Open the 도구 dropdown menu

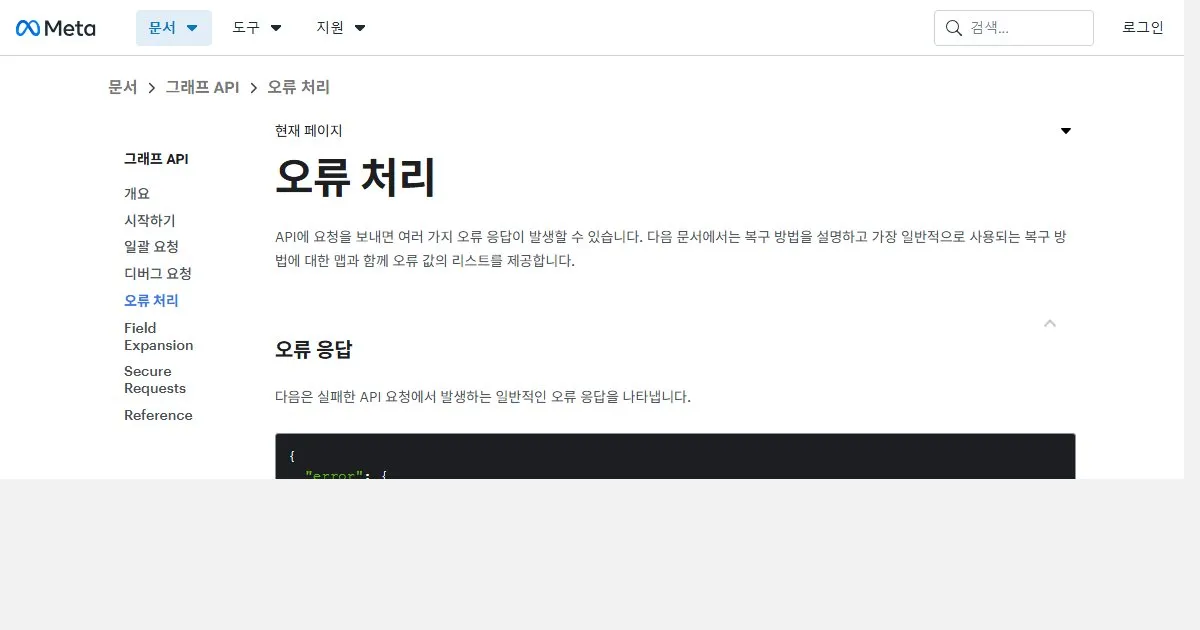click(x=257, y=28)
